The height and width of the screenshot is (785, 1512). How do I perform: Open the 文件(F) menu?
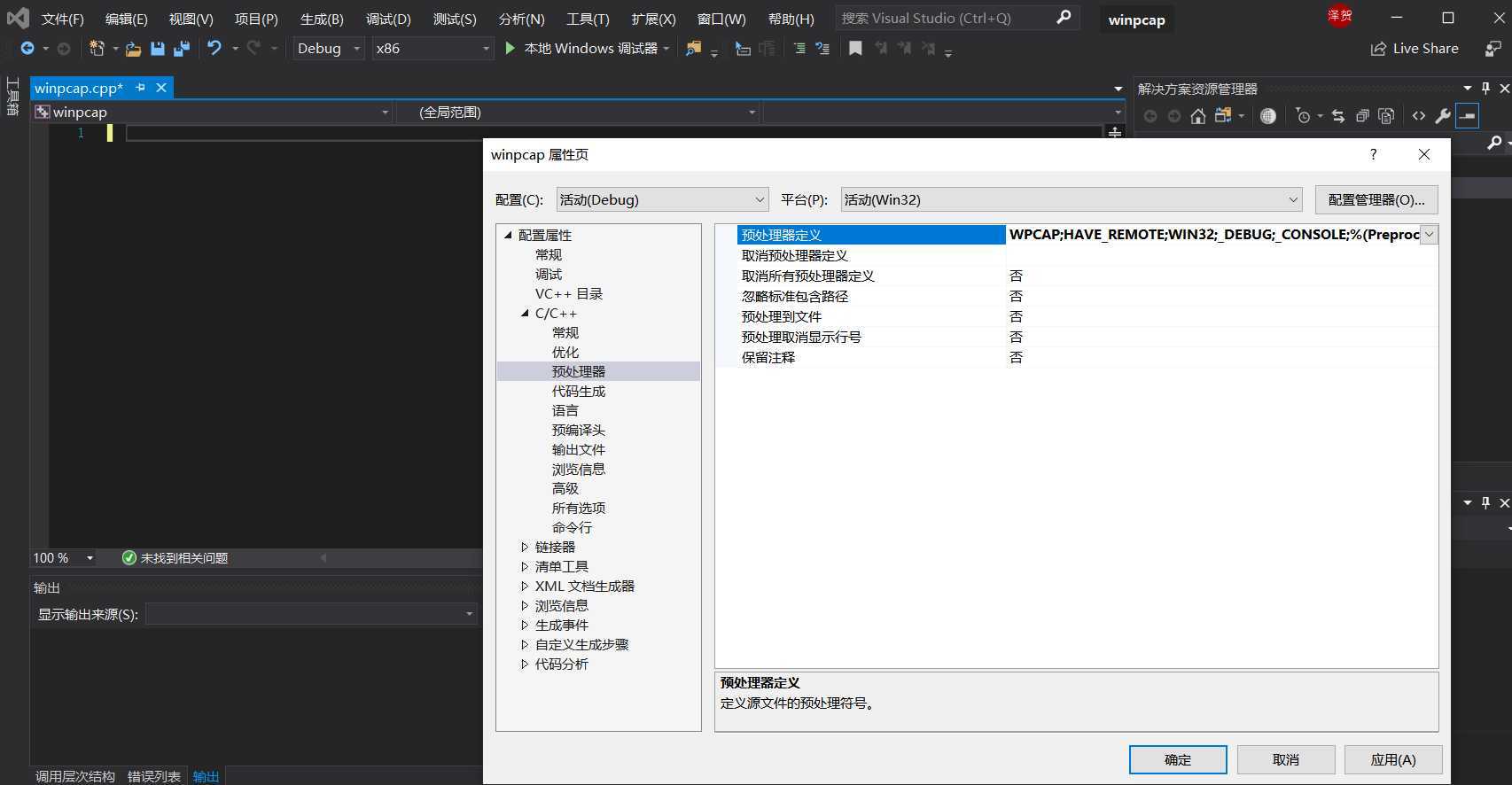pos(62,19)
